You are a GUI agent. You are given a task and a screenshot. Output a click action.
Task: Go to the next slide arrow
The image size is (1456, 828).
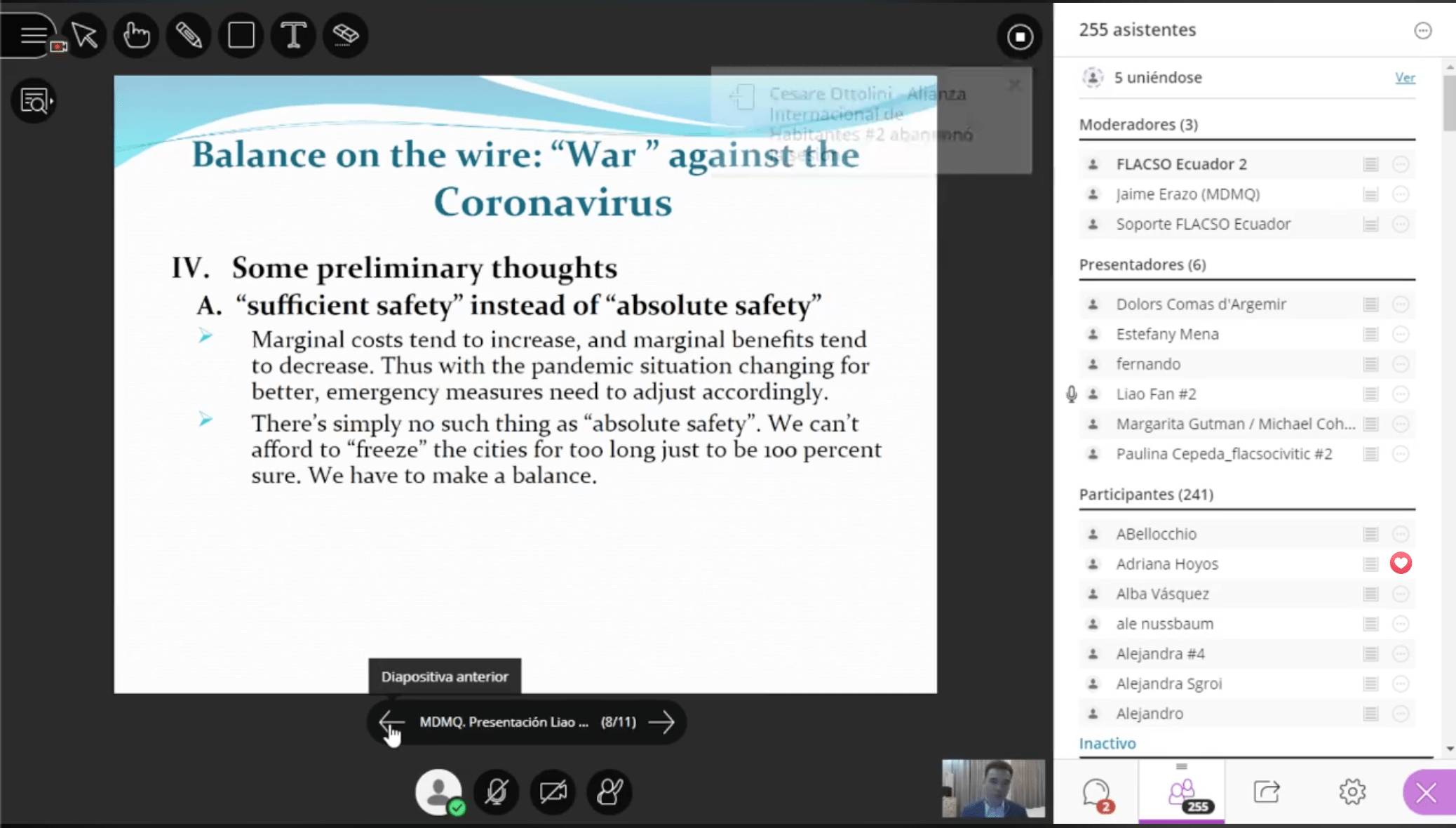click(x=661, y=722)
